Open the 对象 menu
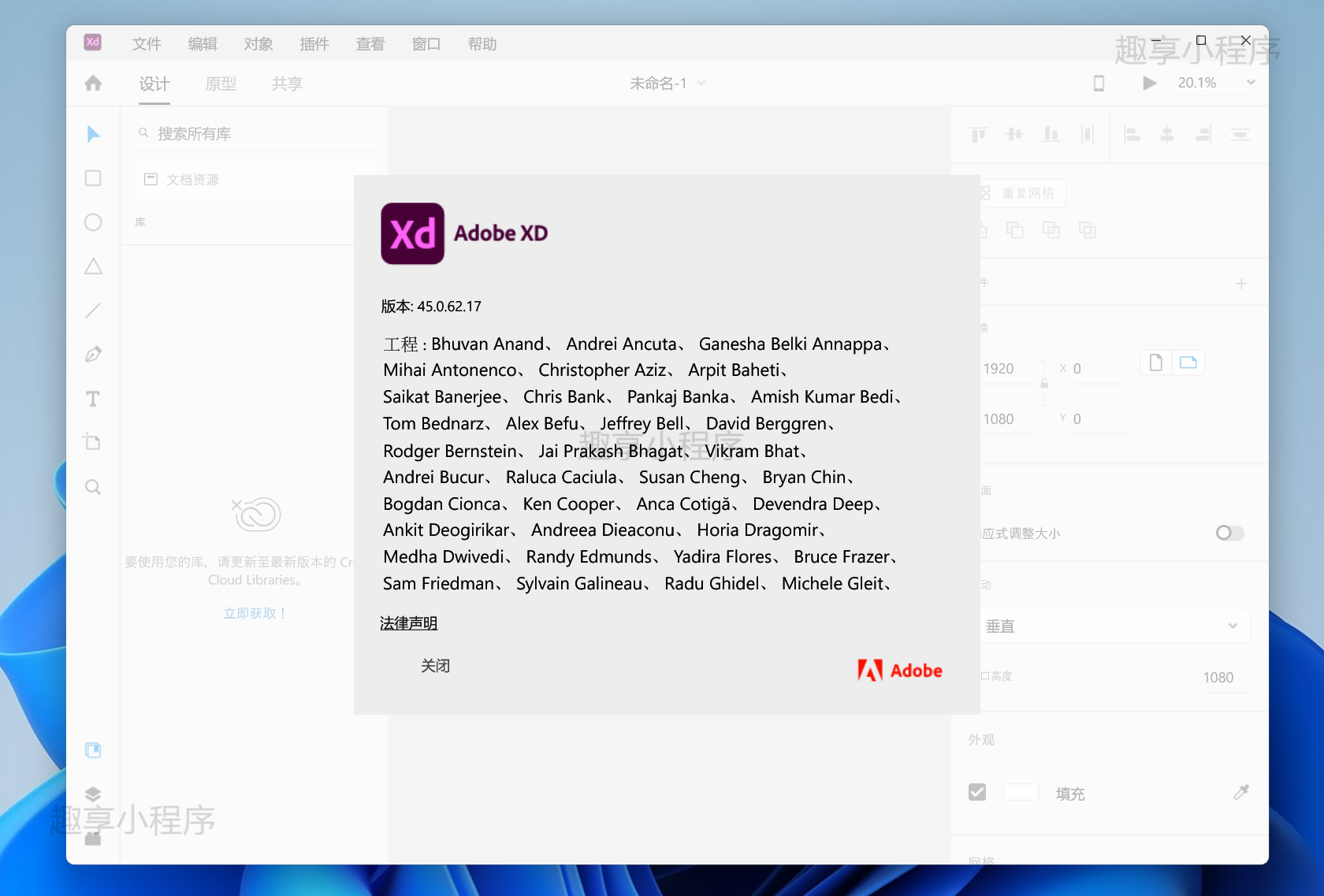 click(258, 44)
